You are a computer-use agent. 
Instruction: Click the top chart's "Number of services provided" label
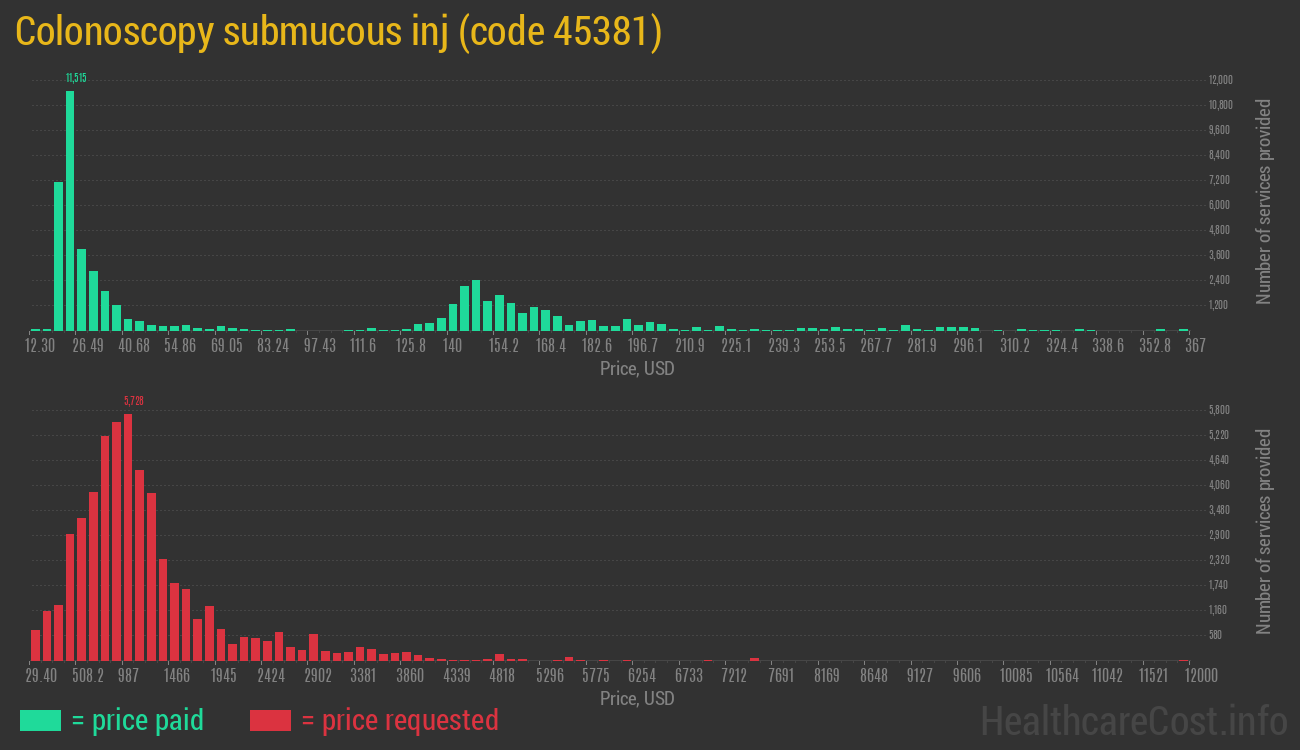click(1264, 201)
